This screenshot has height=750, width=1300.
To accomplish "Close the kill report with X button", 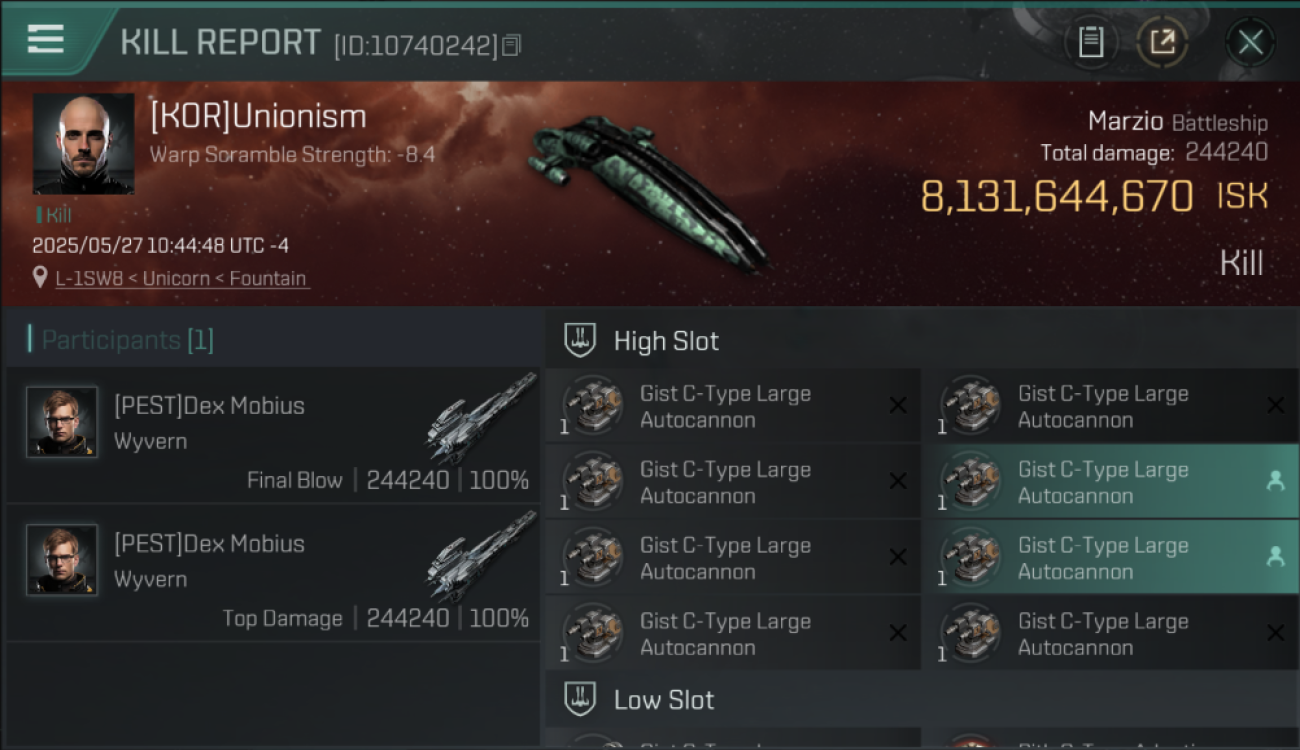I will point(1250,42).
